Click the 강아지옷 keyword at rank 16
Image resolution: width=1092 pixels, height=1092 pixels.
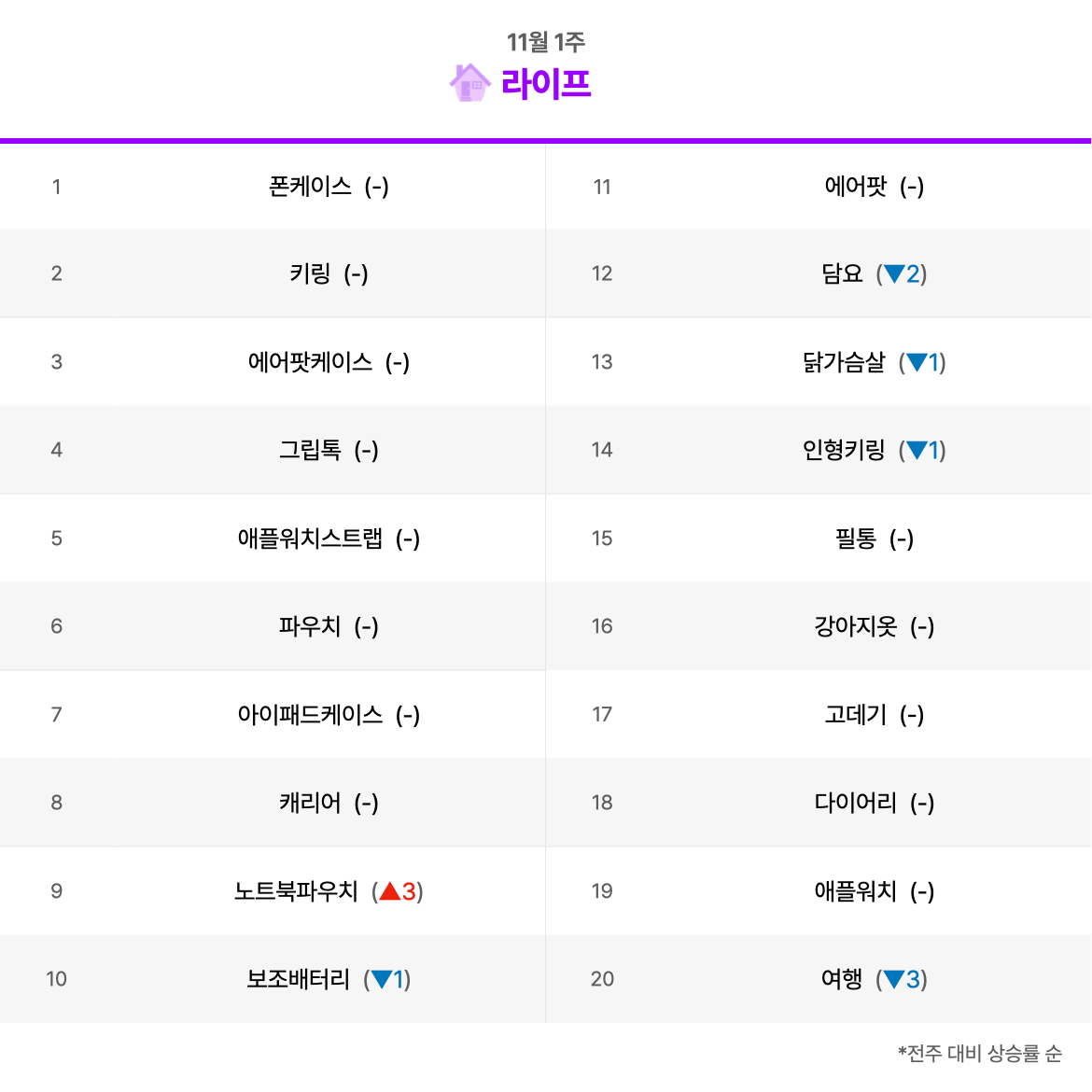point(855,627)
